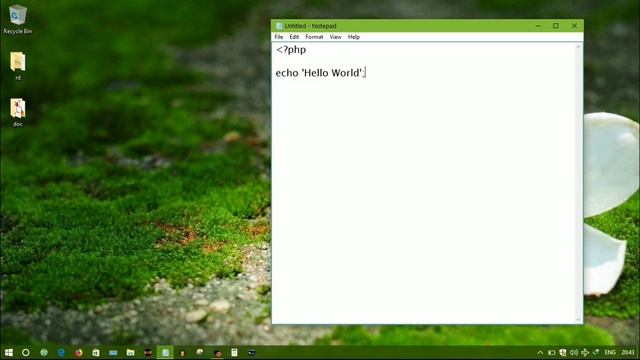Screen dimensions: 640x360
Task: Click the ENG language indicator
Action: pos(610,353)
